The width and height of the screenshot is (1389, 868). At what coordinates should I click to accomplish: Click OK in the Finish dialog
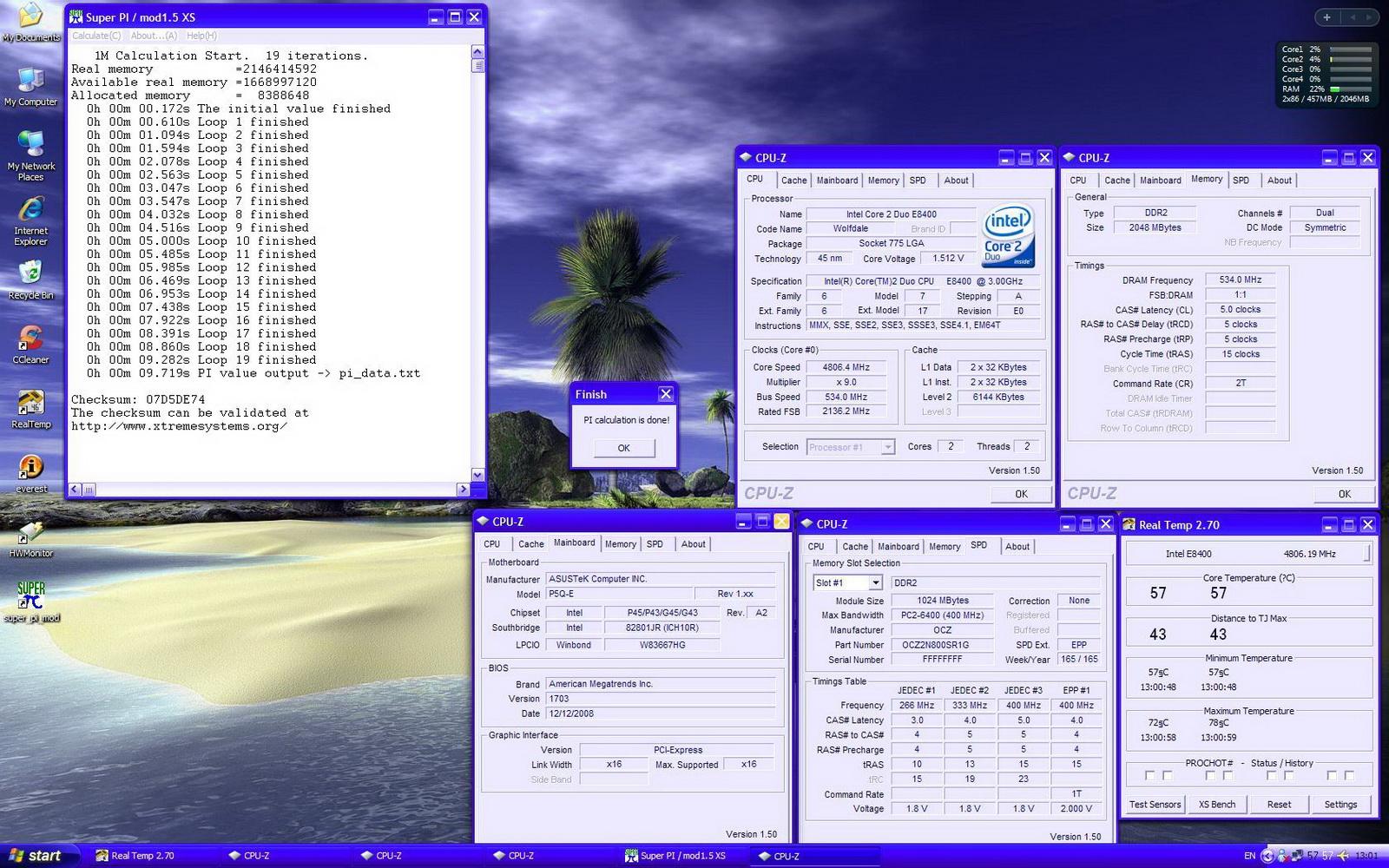(x=623, y=448)
